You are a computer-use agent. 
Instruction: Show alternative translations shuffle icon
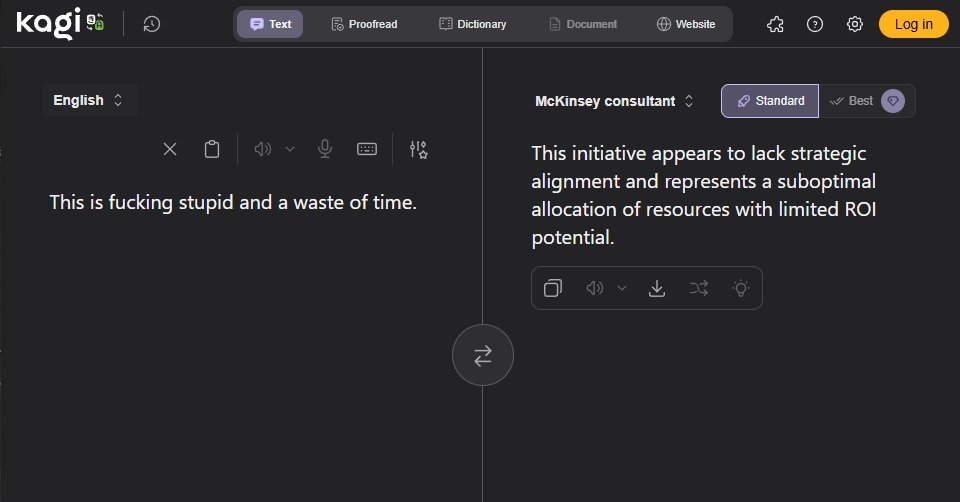[x=699, y=288]
